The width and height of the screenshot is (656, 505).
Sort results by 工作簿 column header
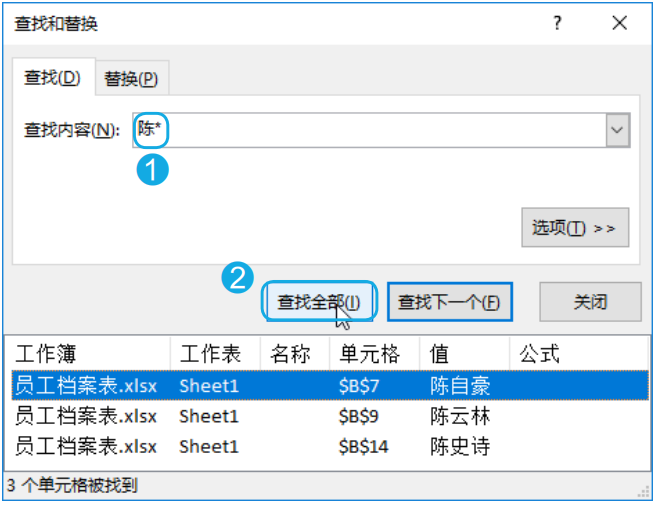click(x=87, y=354)
